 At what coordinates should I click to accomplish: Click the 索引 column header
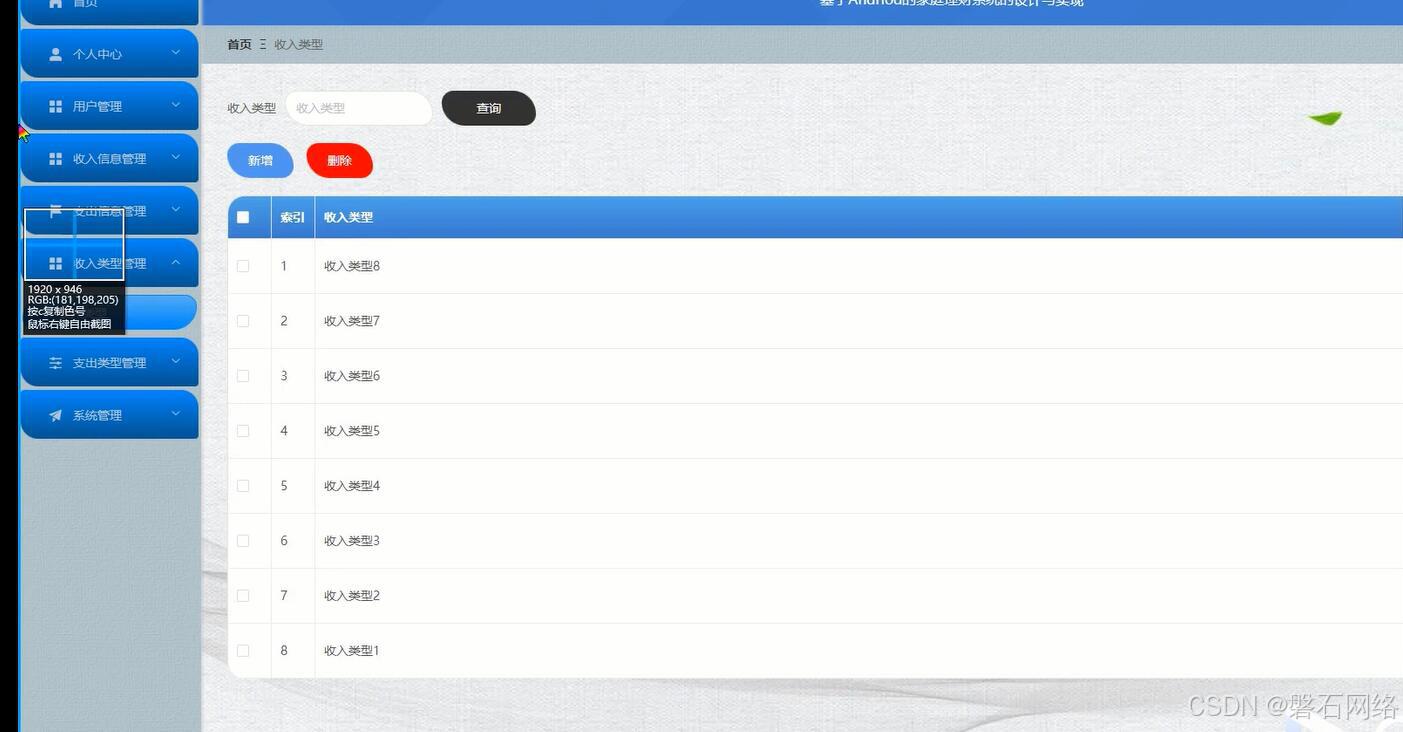293,217
